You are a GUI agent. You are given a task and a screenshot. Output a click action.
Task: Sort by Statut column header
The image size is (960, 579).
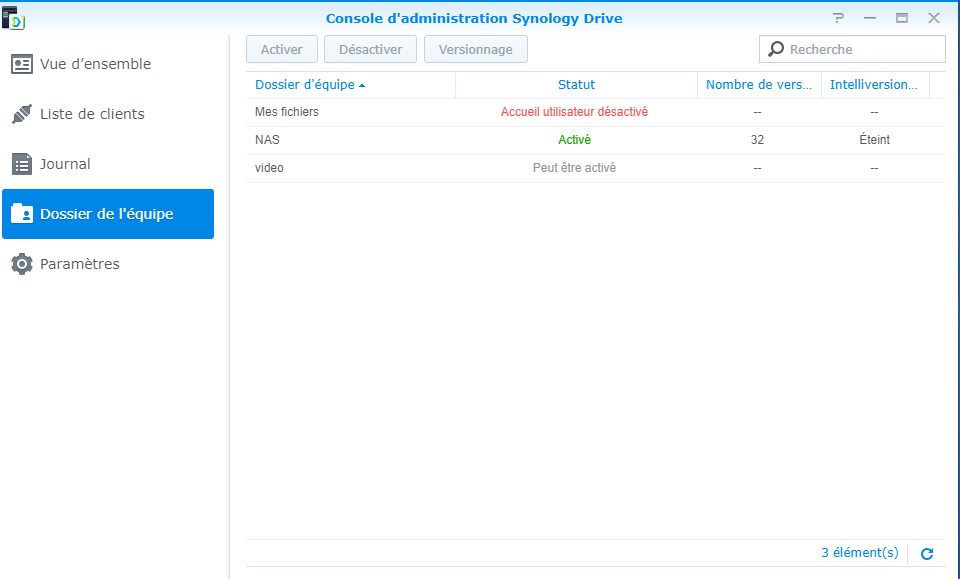pos(576,85)
